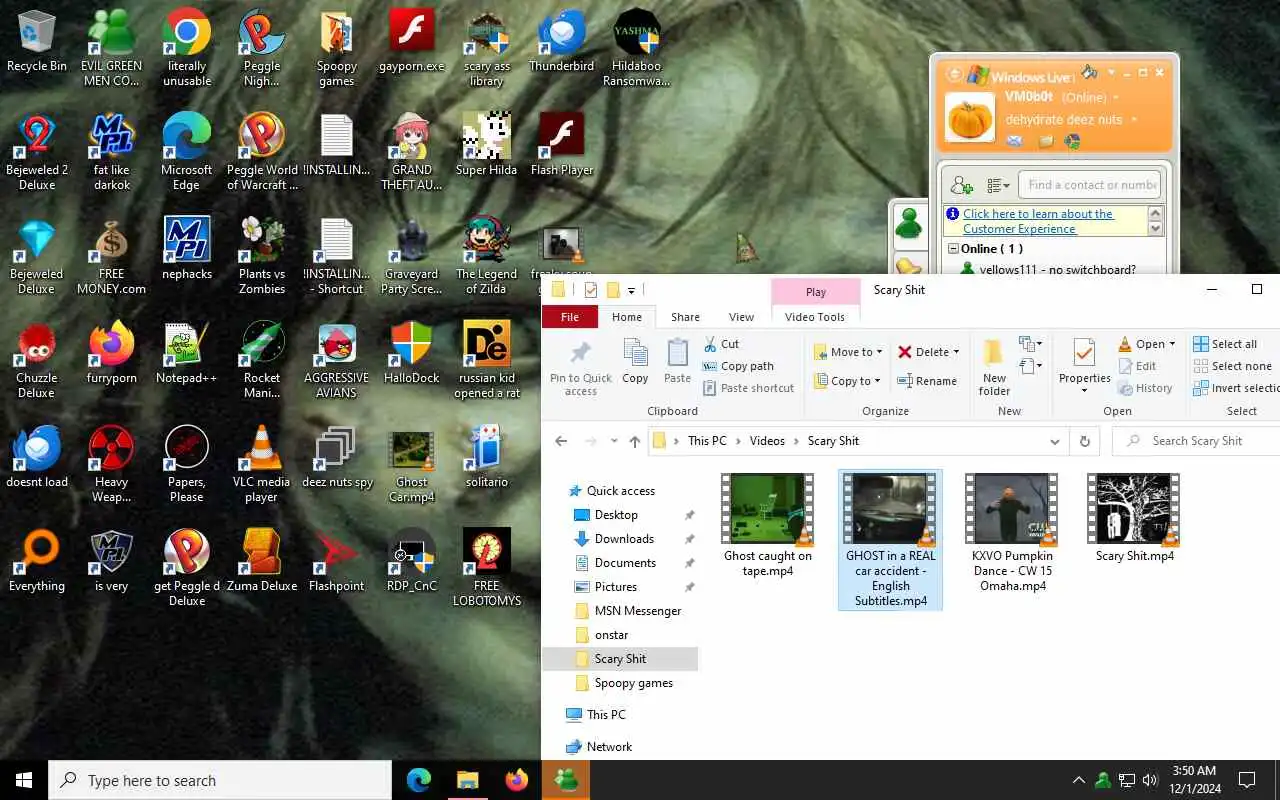Image resolution: width=1280 pixels, height=800 pixels.
Task: Select the Plants vs Zombies desktop icon
Action: (262, 256)
